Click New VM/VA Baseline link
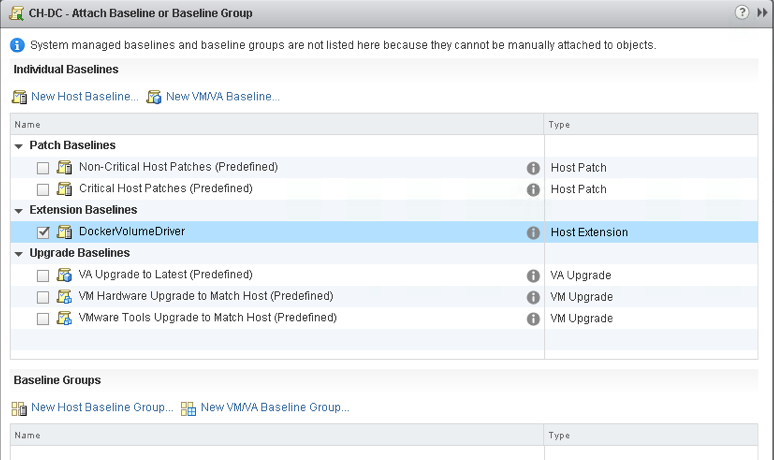 [222, 97]
